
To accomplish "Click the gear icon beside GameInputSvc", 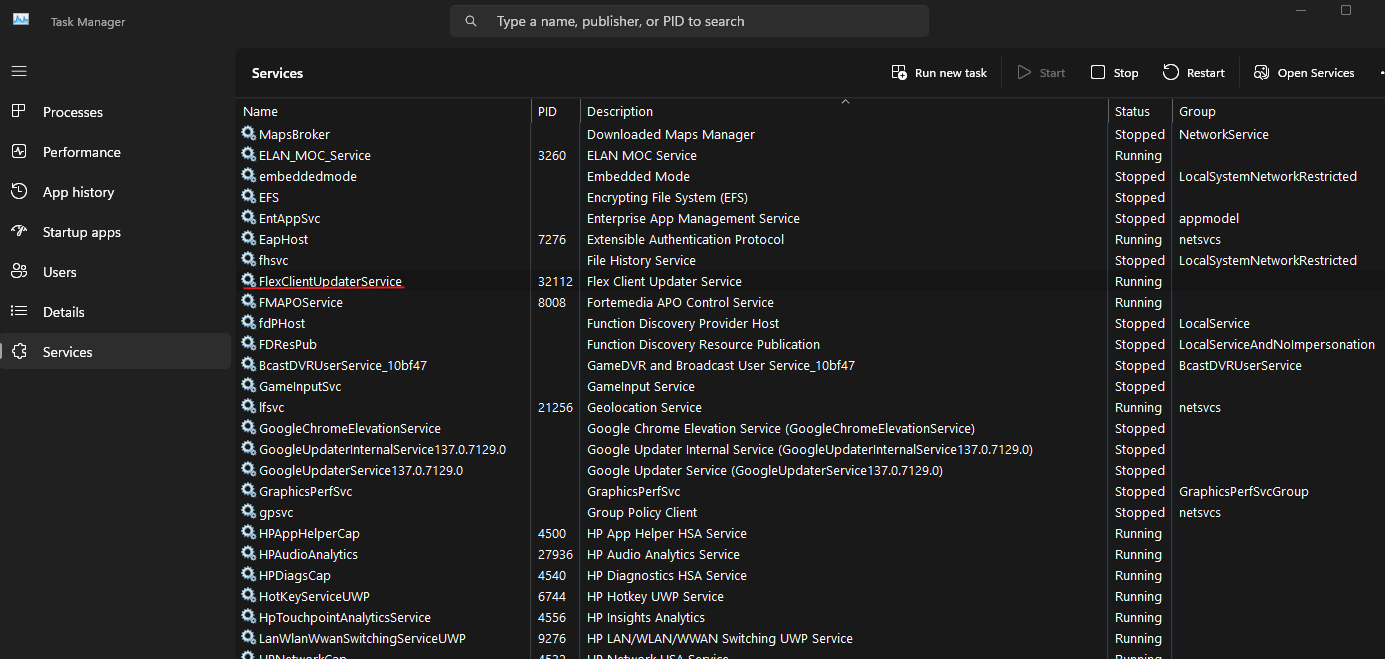I will 249,386.
